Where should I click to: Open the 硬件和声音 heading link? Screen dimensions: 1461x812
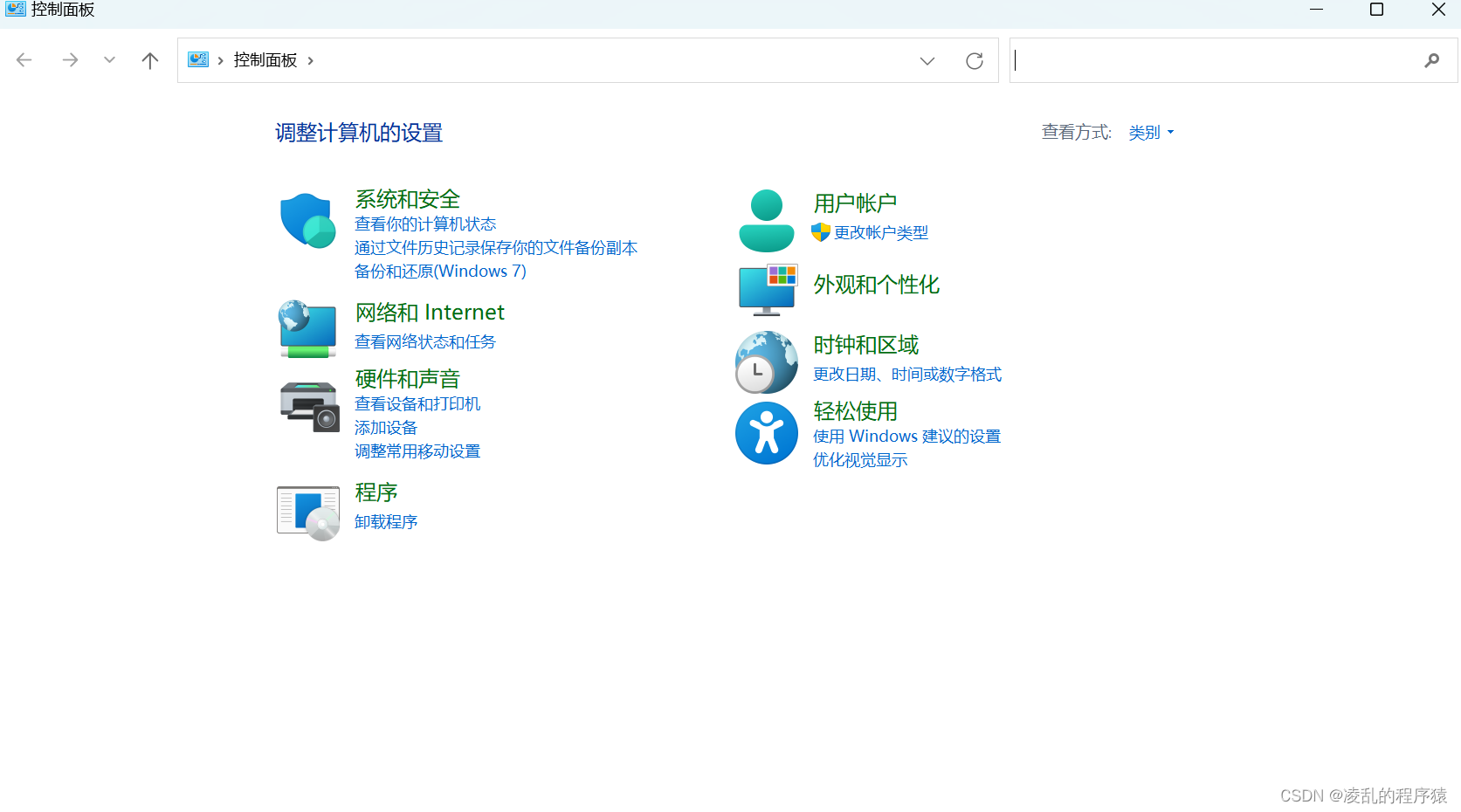[x=407, y=379]
